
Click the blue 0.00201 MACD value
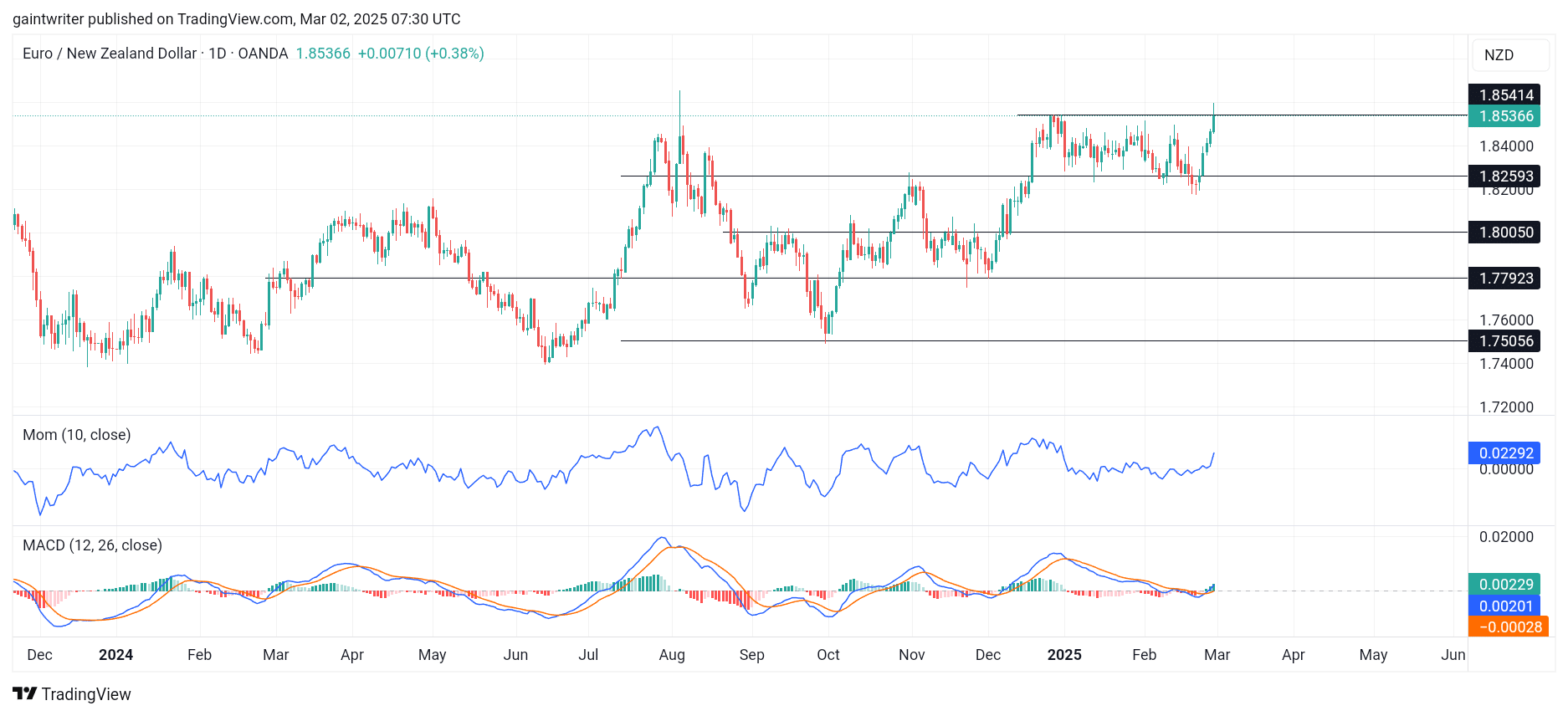(1505, 606)
